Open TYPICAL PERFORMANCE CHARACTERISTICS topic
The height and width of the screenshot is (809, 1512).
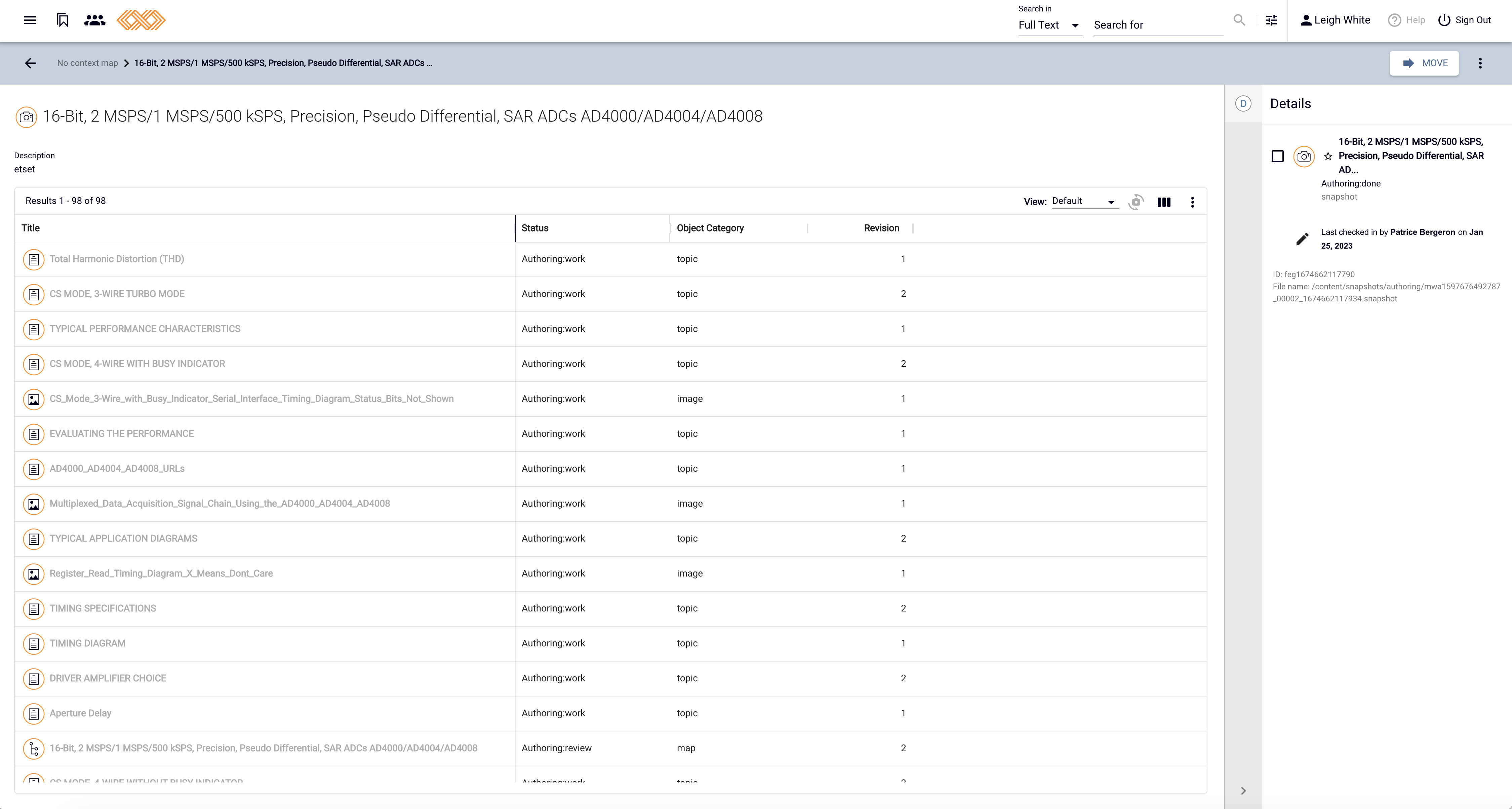click(x=145, y=329)
